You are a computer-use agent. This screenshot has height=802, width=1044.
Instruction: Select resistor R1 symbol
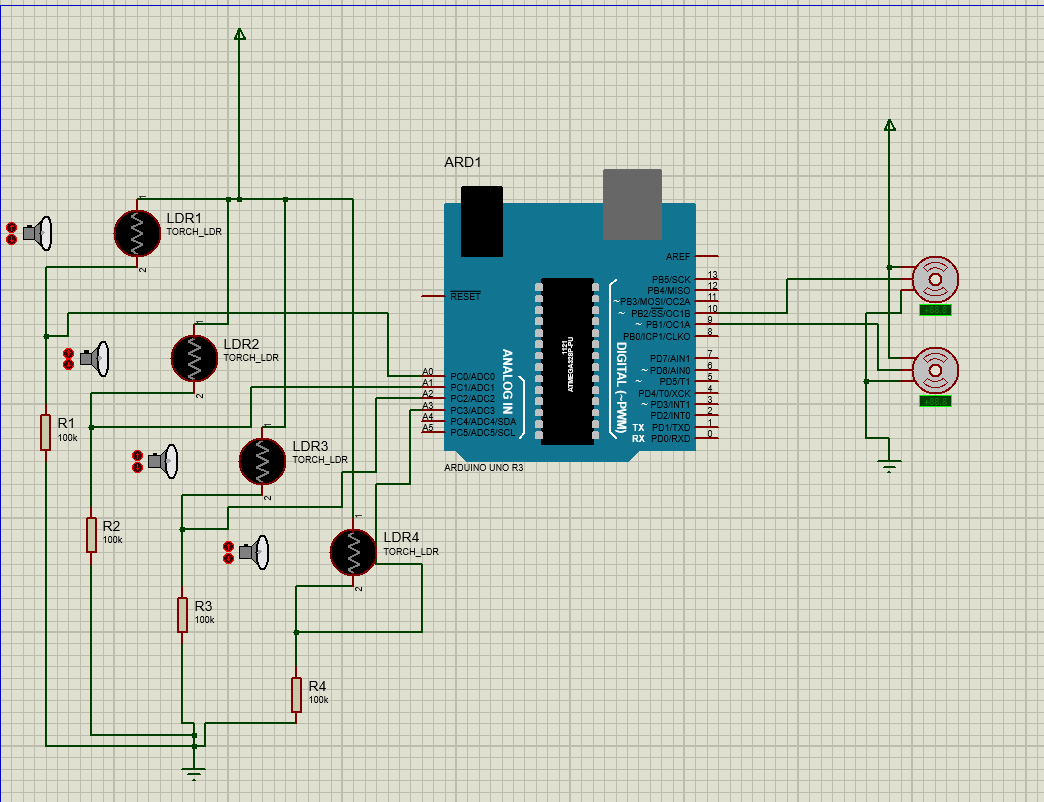45,432
